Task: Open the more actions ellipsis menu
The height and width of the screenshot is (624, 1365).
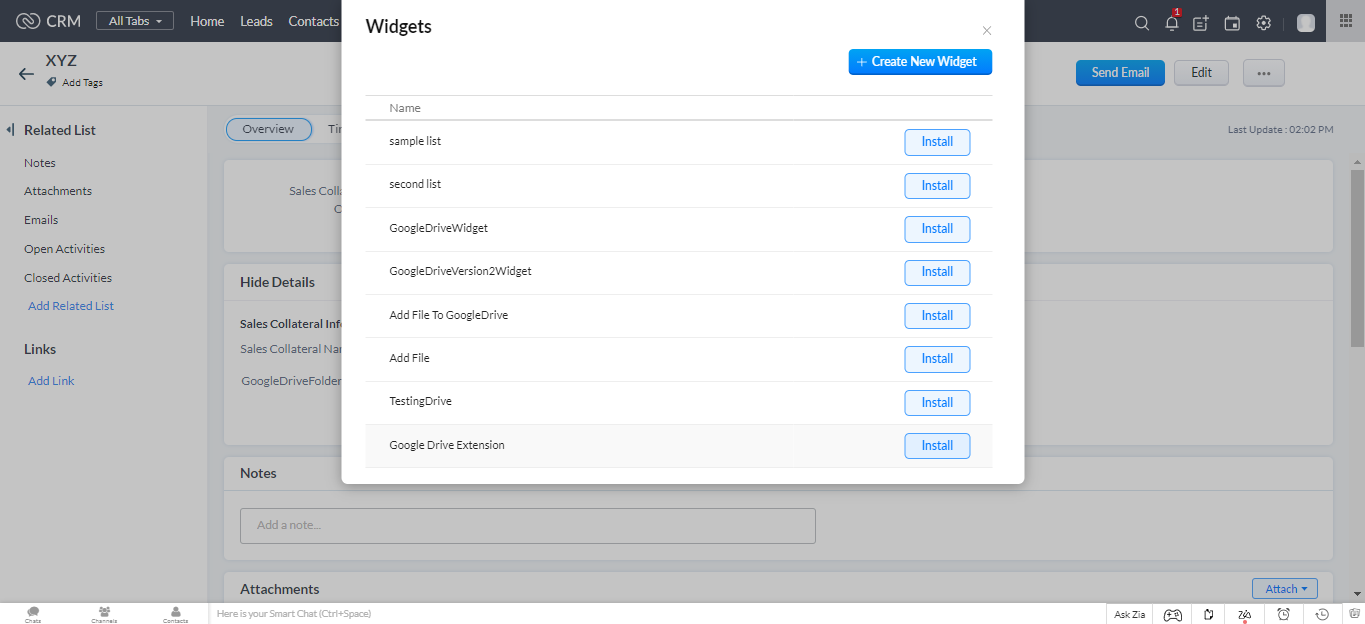Action: pos(1263,73)
